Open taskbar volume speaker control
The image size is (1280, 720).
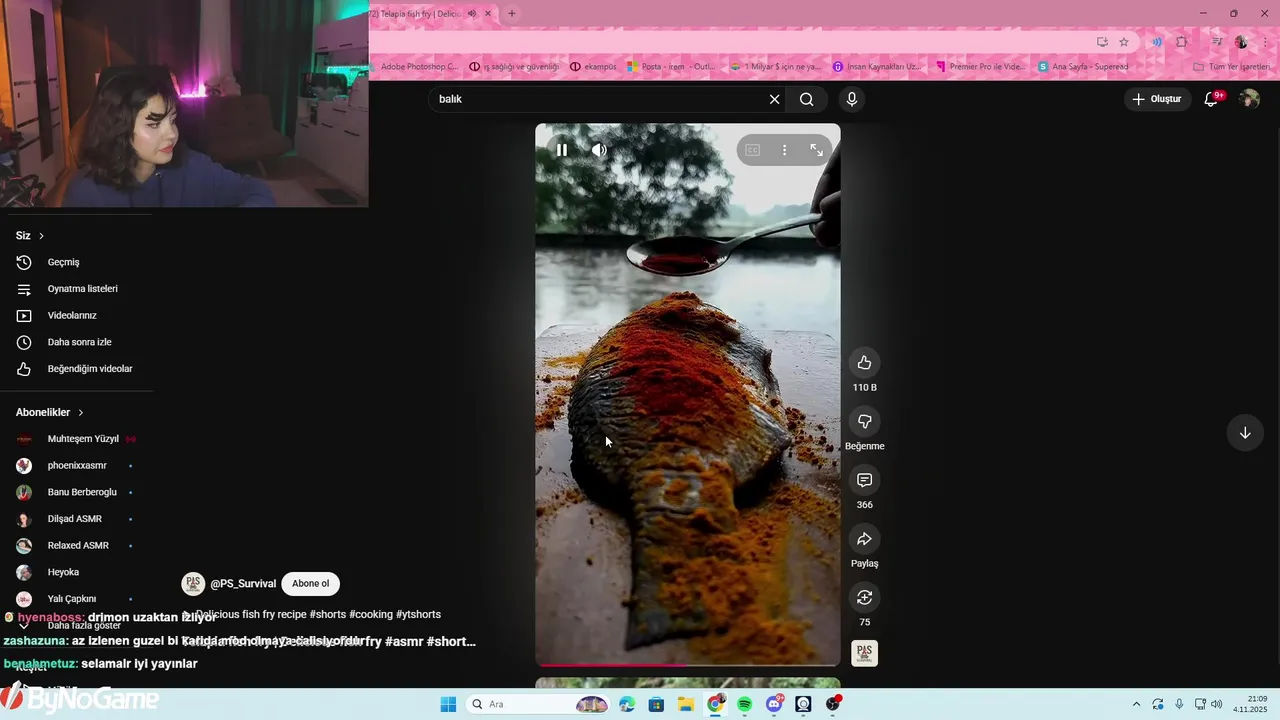(x=1217, y=704)
